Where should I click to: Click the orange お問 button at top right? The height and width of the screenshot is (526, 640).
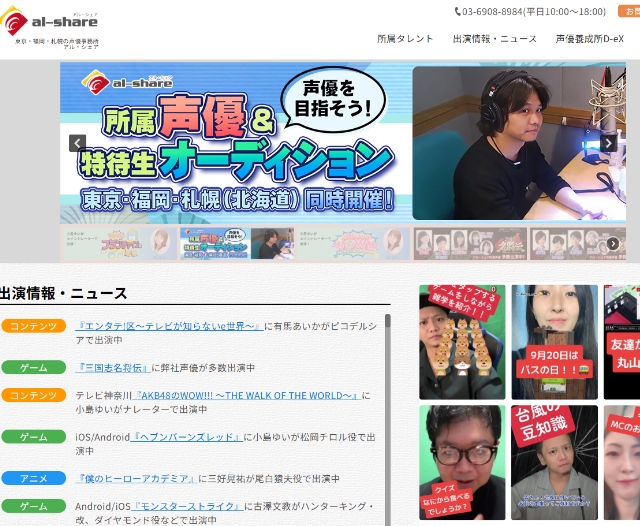click(630, 11)
